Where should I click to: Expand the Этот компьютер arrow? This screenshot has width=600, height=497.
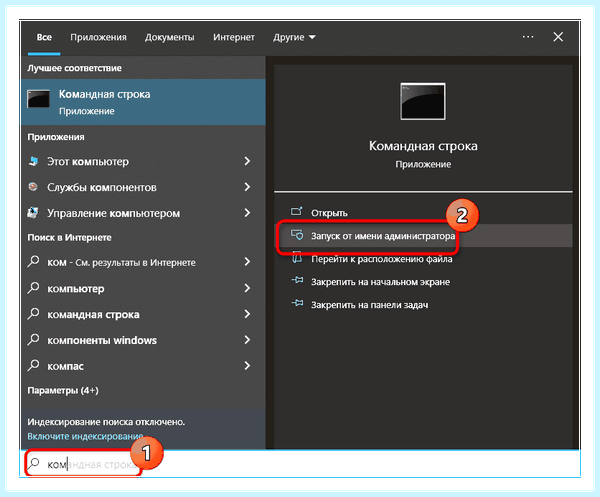click(x=247, y=161)
